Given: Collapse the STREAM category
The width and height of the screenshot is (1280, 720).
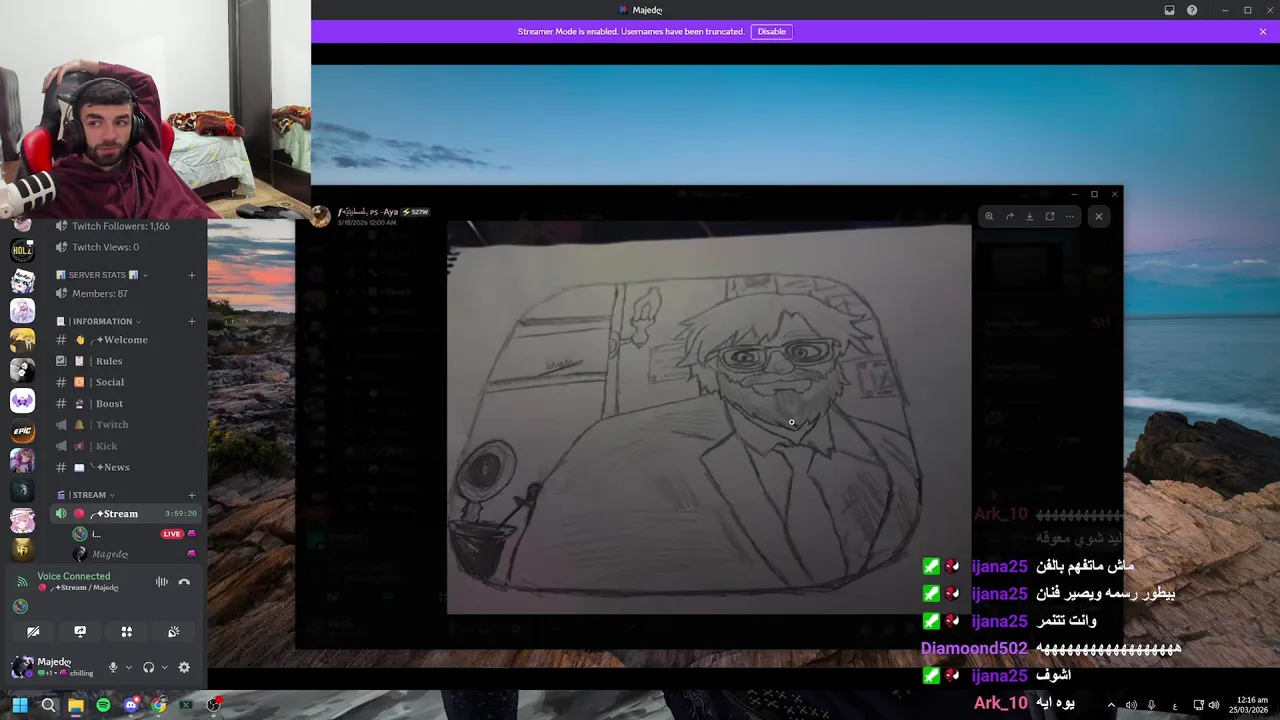Looking at the screenshot, I should [89, 495].
